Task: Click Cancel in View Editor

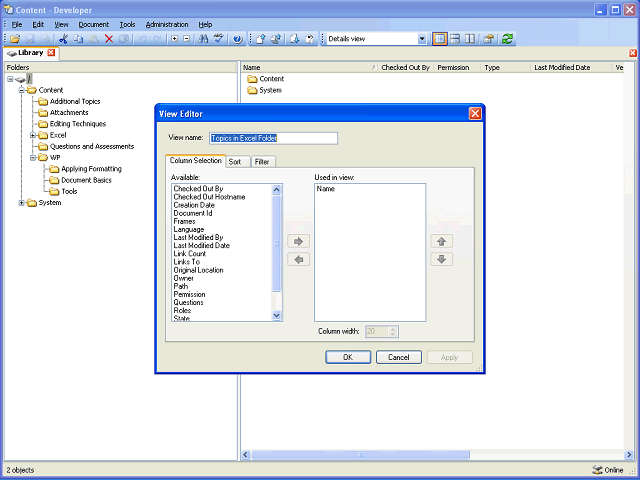Action: 398,357
